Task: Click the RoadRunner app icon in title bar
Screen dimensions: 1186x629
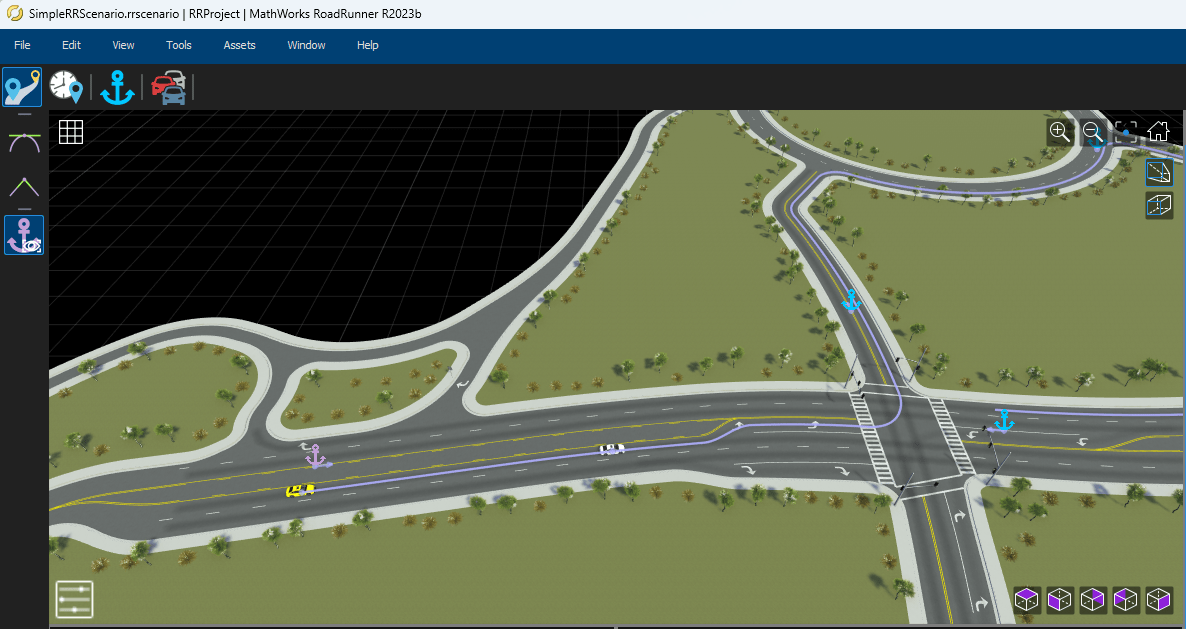Action: 14,14
